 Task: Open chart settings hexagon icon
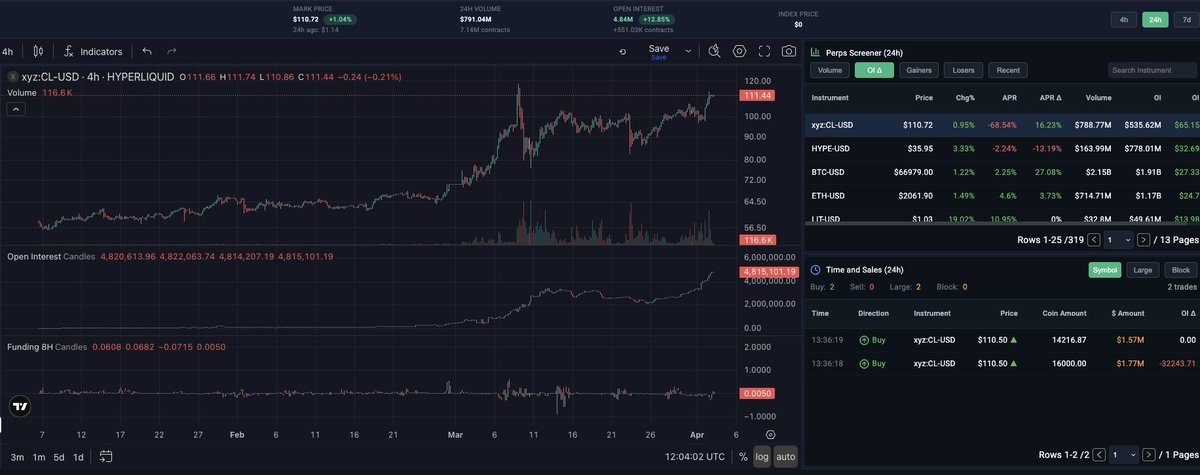pyautogui.click(x=739, y=51)
